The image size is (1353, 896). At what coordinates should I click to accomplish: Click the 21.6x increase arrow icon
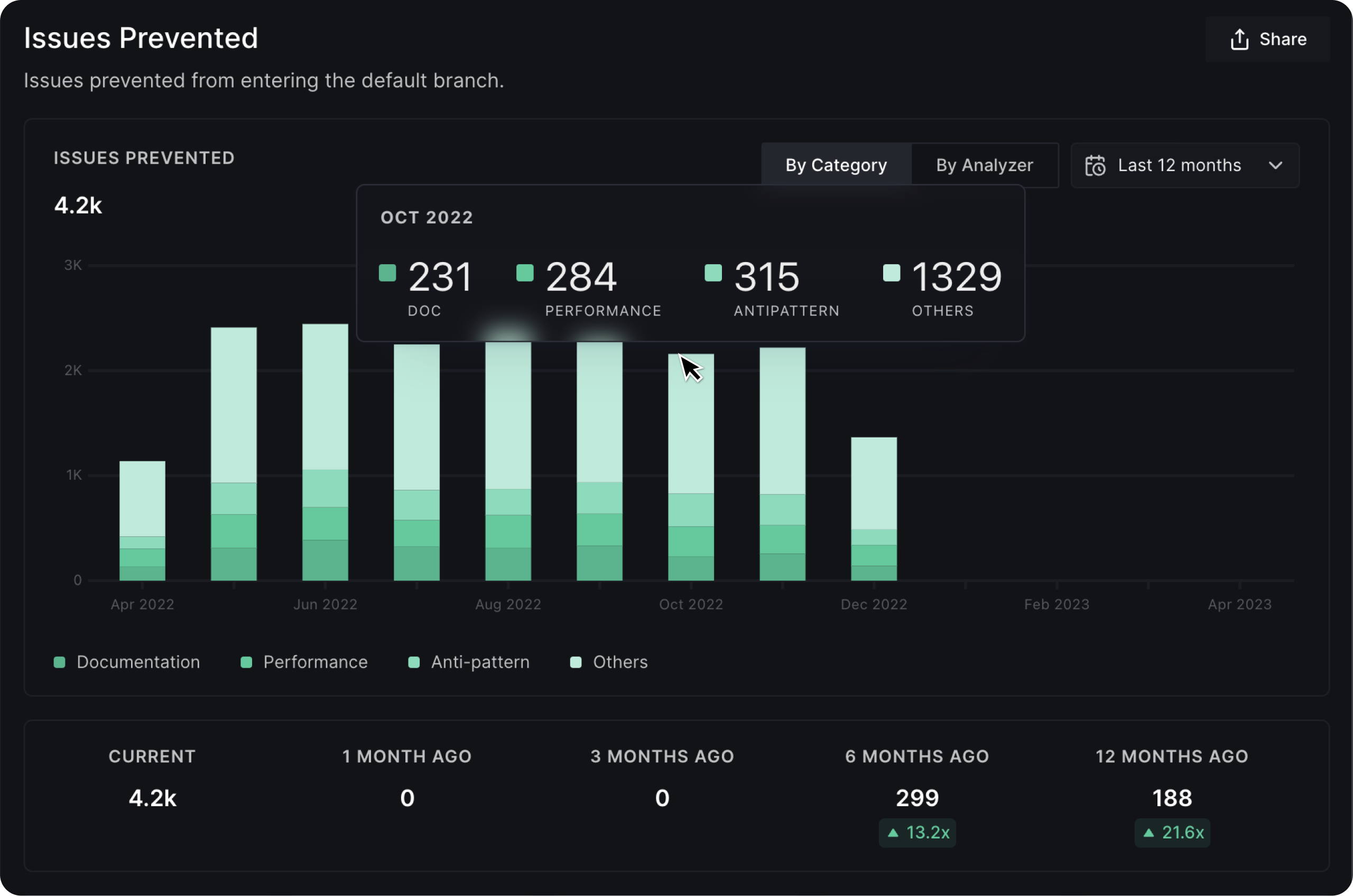point(1148,833)
